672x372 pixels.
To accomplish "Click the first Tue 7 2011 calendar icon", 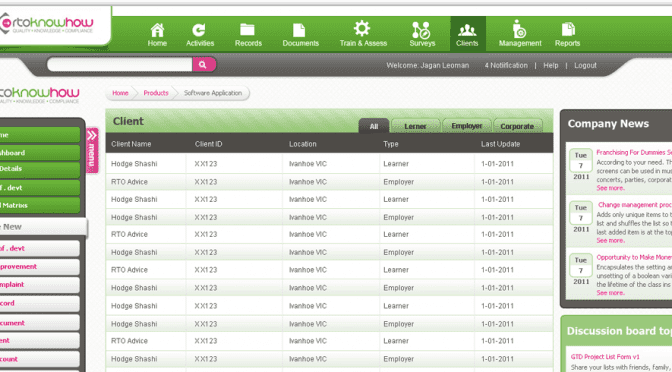I will pos(581,165).
